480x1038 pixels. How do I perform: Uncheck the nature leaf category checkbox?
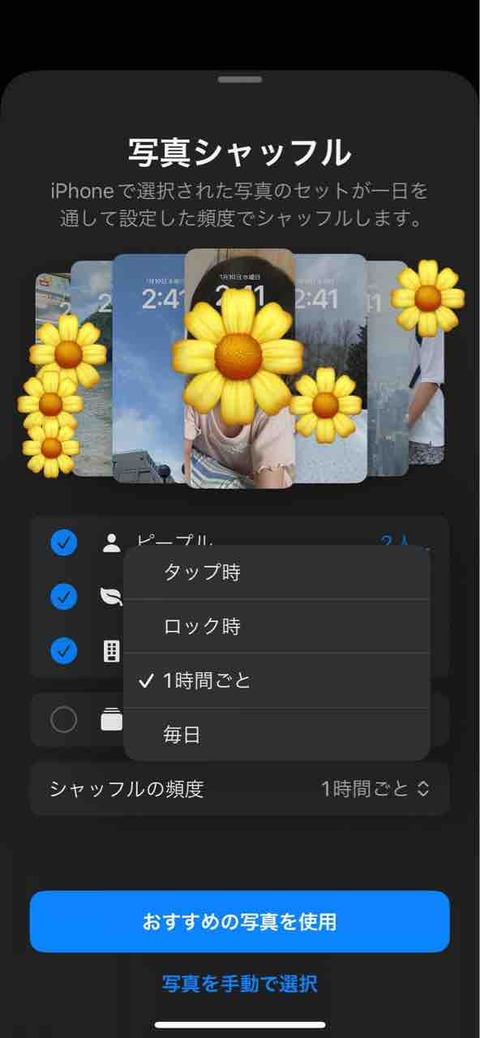[x=64, y=597]
